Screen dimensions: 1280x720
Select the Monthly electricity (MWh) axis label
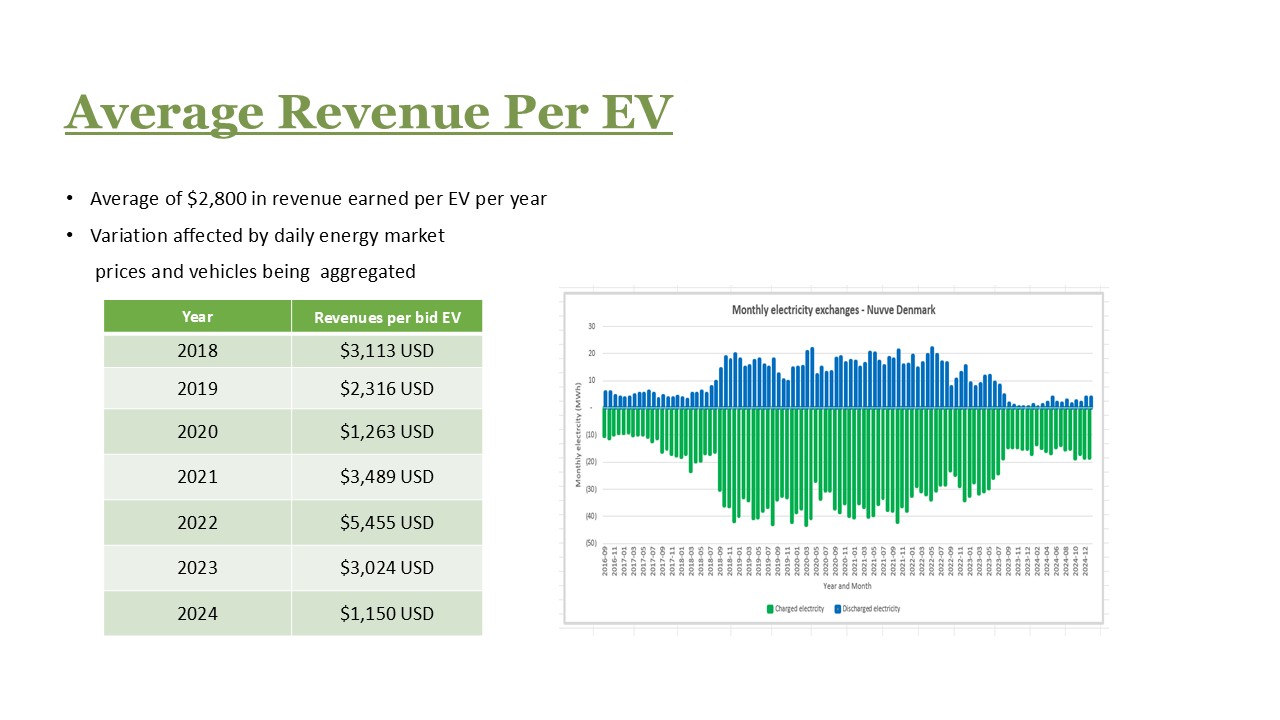pos(578,435)
